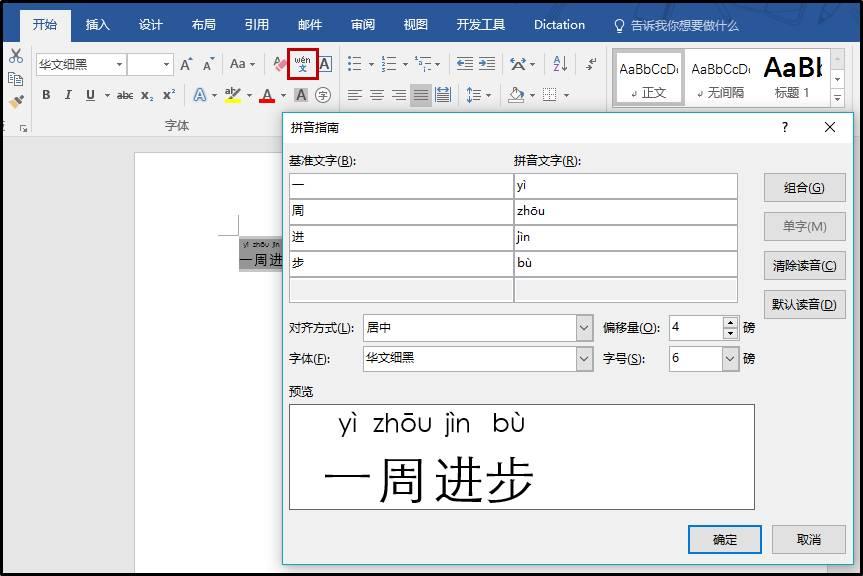Select the Phonetic Guide (拼音指南) icon
This screenshot has width=863, height=576.
click(x=303, y=65)
